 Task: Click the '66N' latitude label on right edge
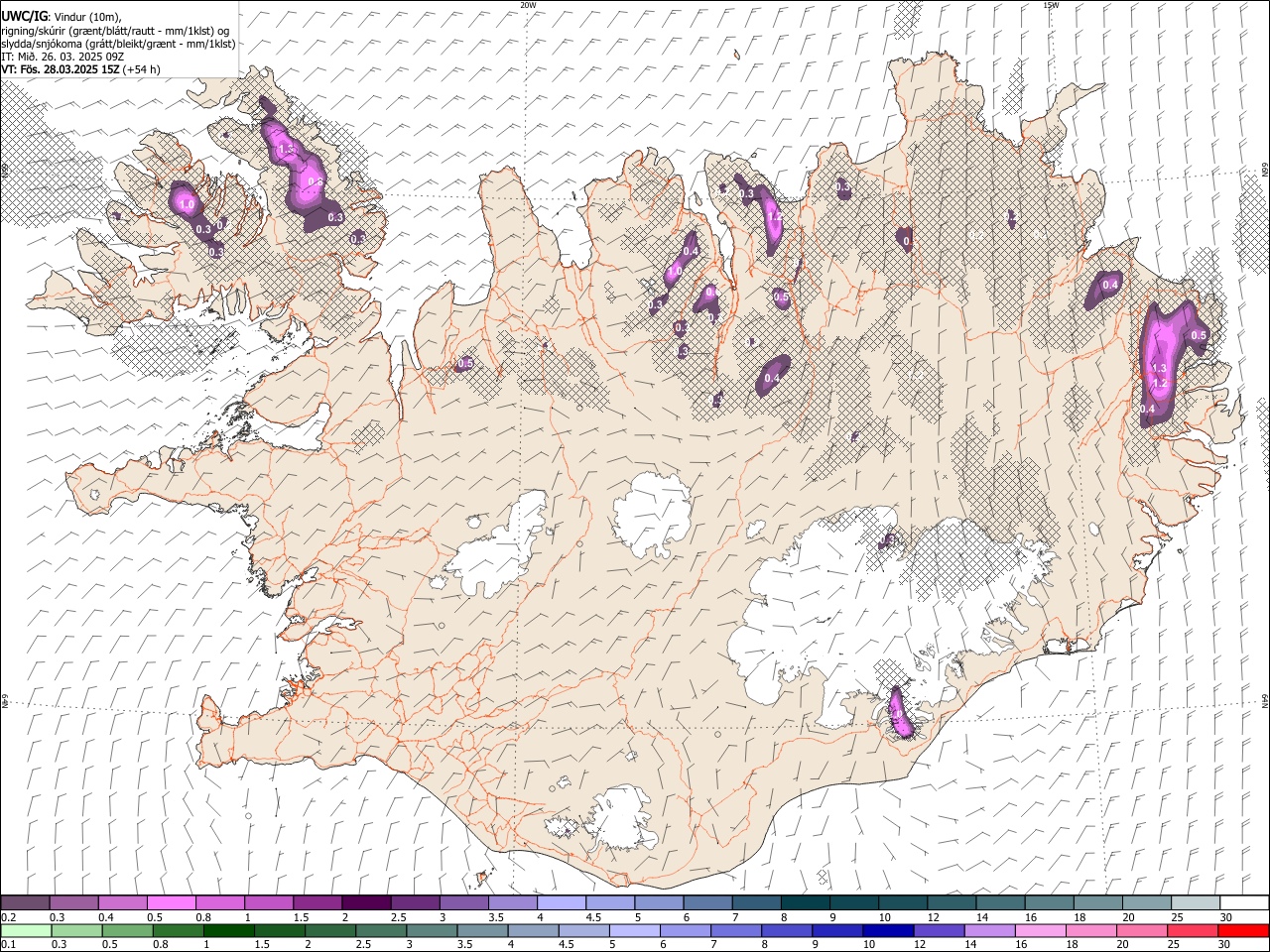tap(1265, 171)
